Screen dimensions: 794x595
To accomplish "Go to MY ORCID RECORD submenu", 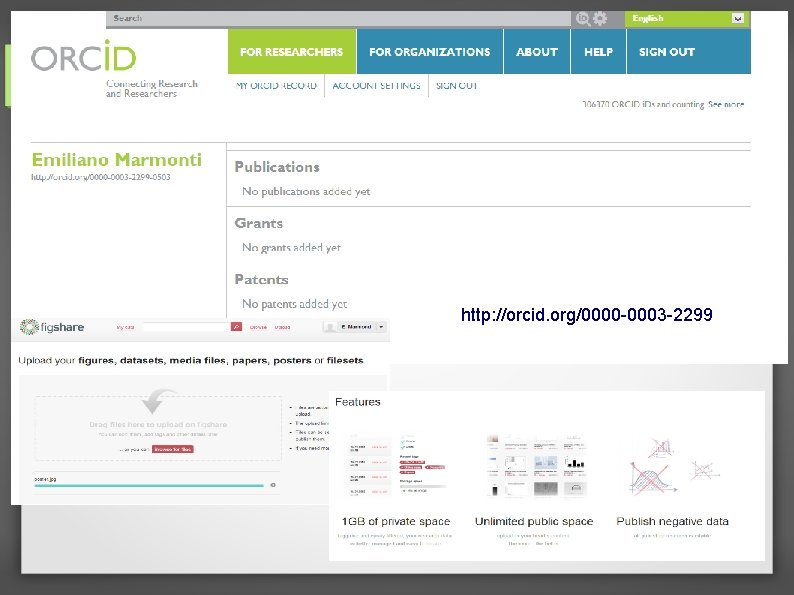I will pyautogui.click(x=276, y=86).
